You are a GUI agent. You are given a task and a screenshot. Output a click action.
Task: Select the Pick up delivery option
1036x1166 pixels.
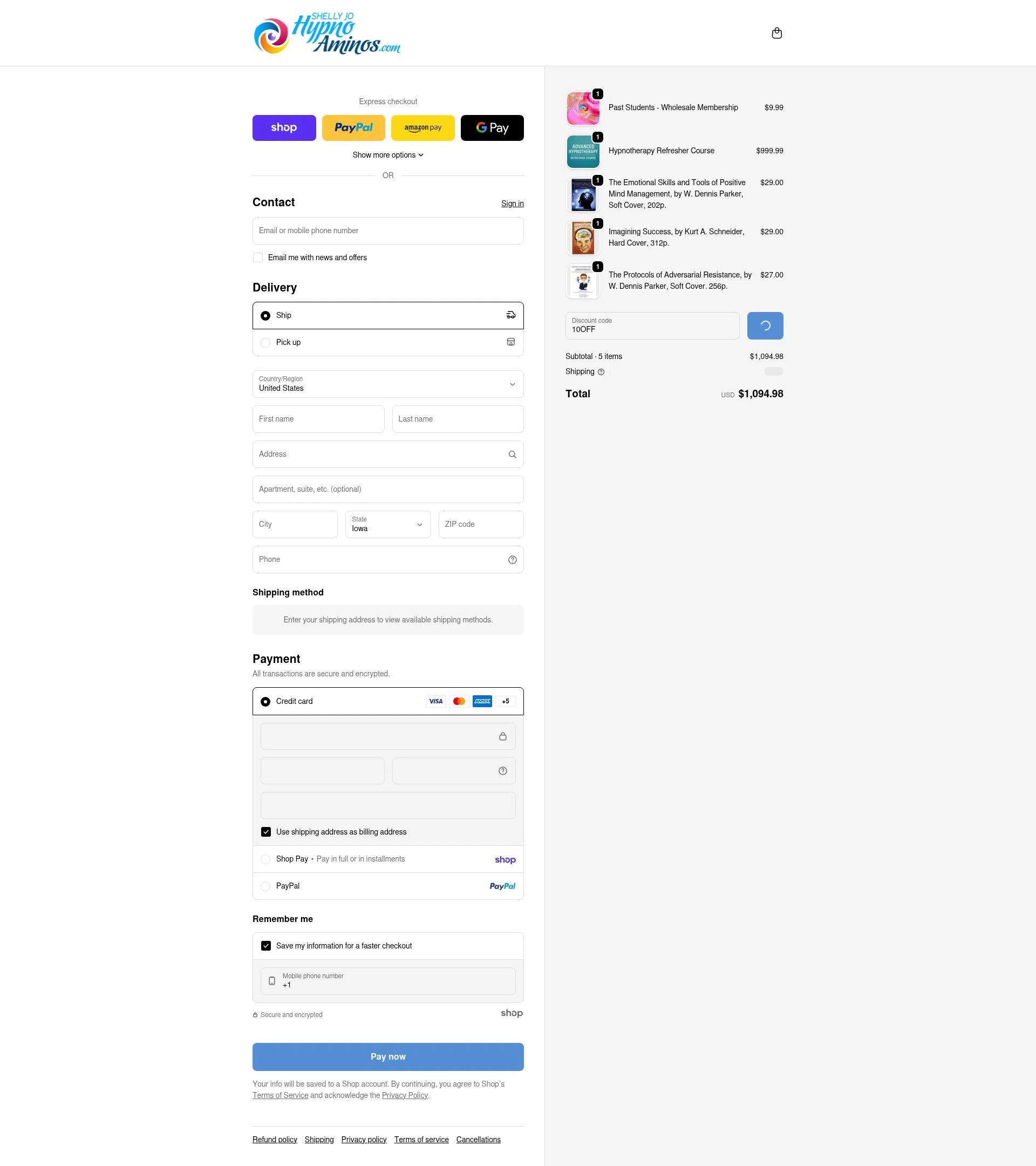(388, 342)
